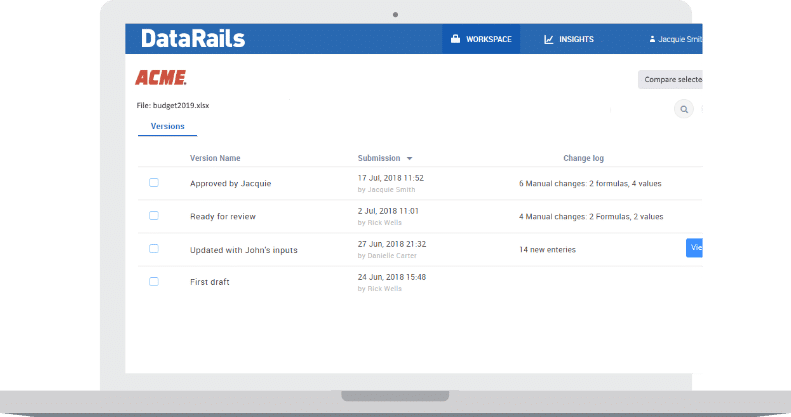Click the DataRails logo

193,39
